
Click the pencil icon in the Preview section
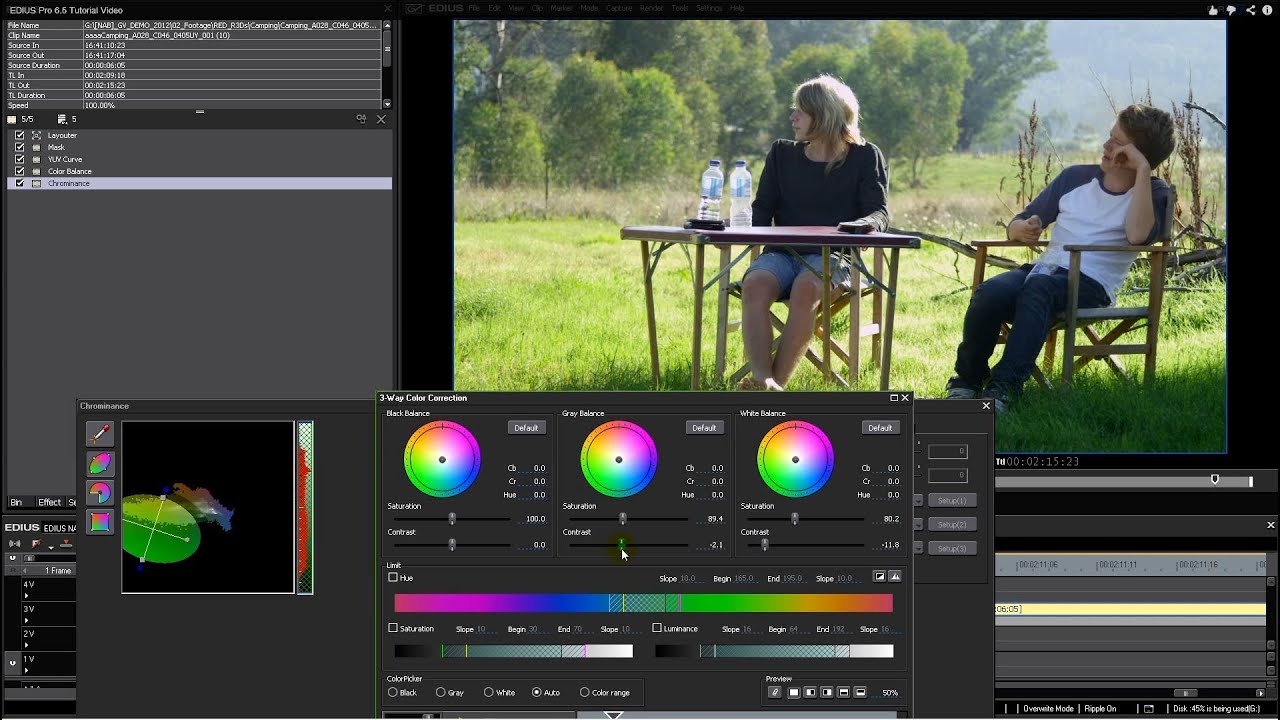[x=775, y=691]
